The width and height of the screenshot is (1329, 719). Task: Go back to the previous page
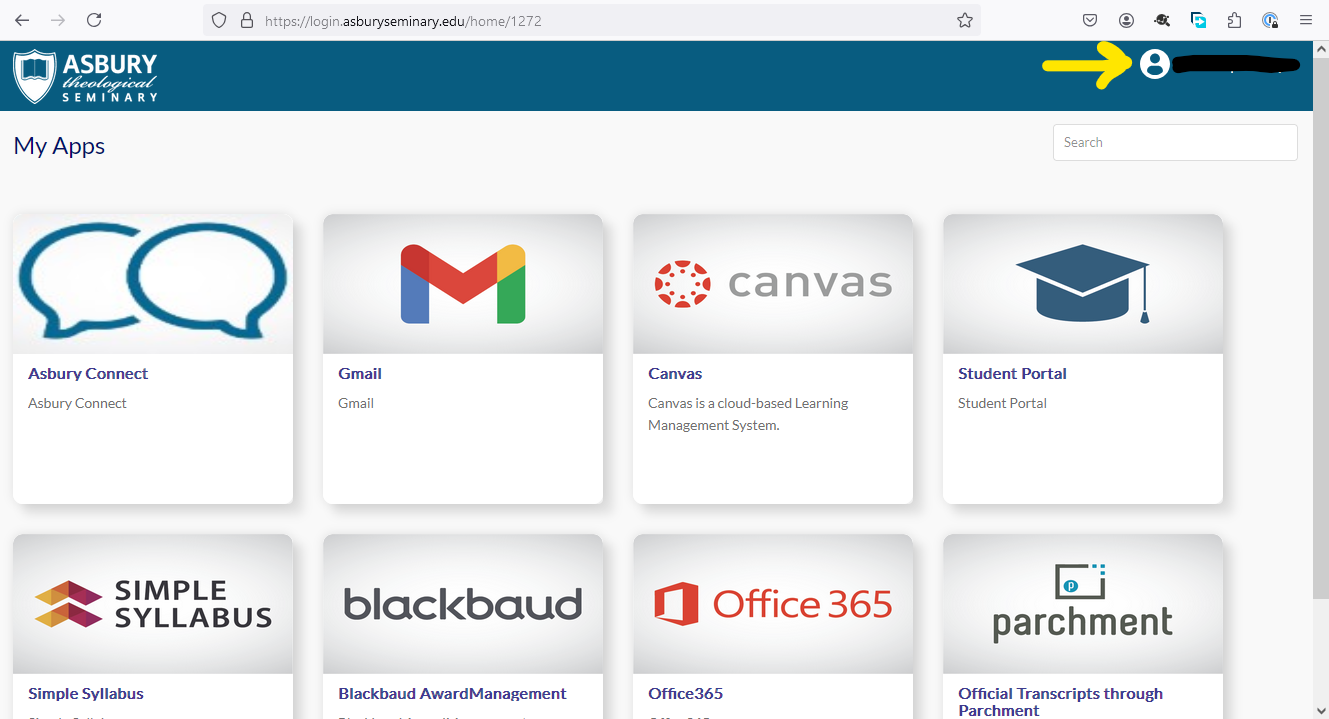click(22, 20)
